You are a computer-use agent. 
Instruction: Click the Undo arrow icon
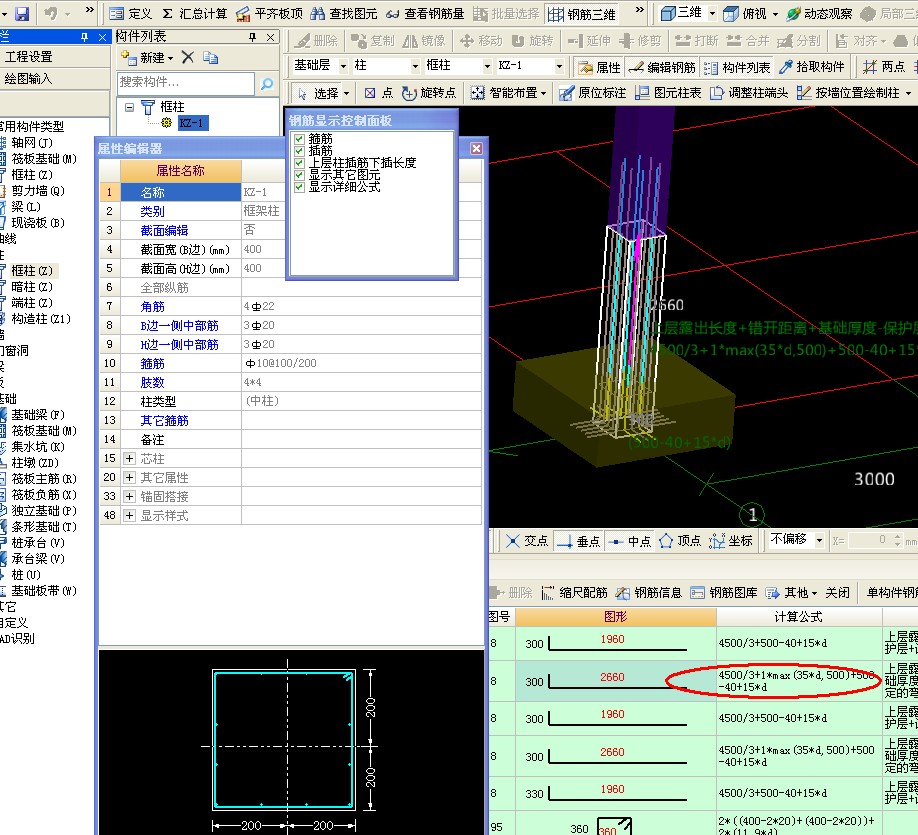(51, 13)
